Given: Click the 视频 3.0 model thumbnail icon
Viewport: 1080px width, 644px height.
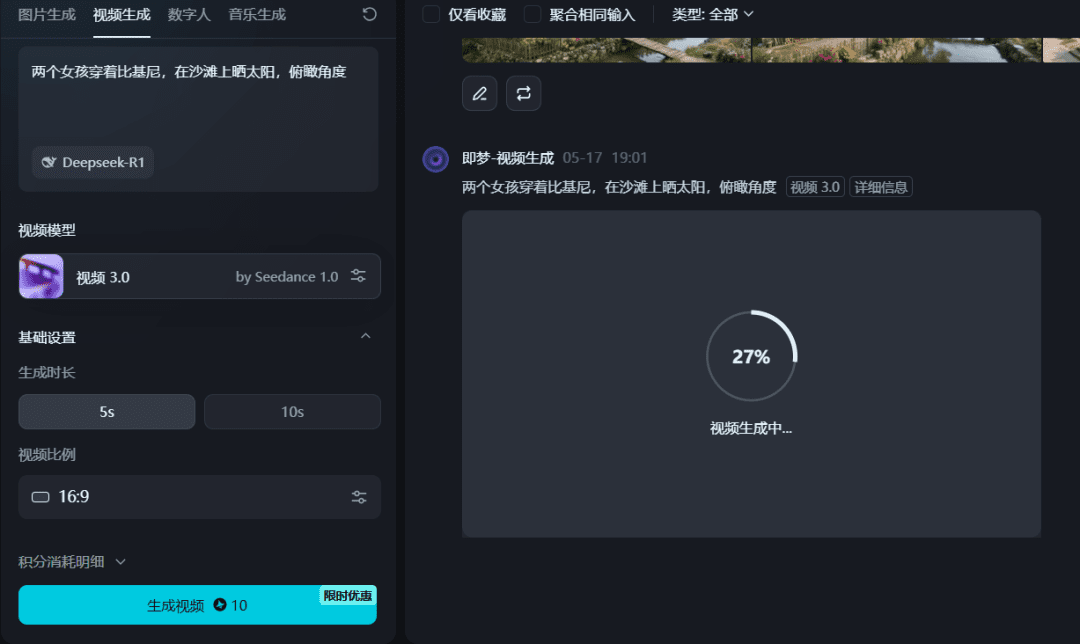Looking at the screenshot, I should 41,276.
